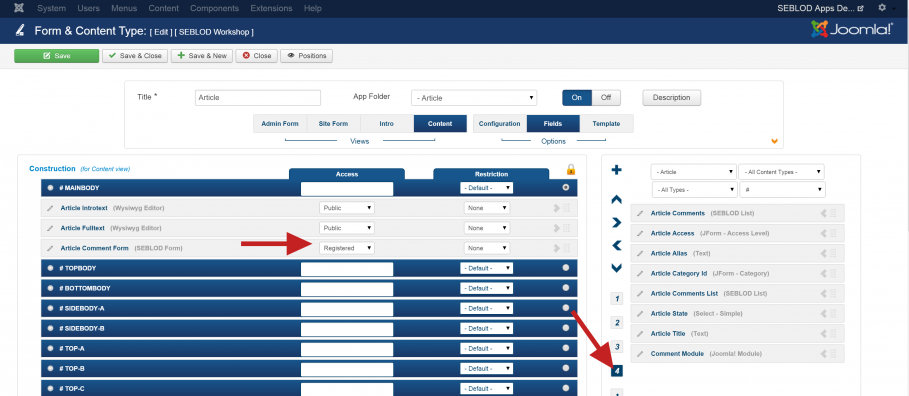Switch to the Site Form view tab
This screenshot has height=396, width=909.
tap(333, 123)
